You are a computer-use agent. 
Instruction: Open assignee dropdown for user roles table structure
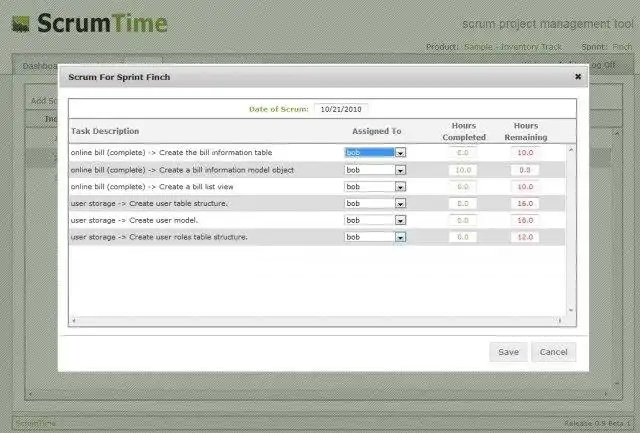point(400,237)
